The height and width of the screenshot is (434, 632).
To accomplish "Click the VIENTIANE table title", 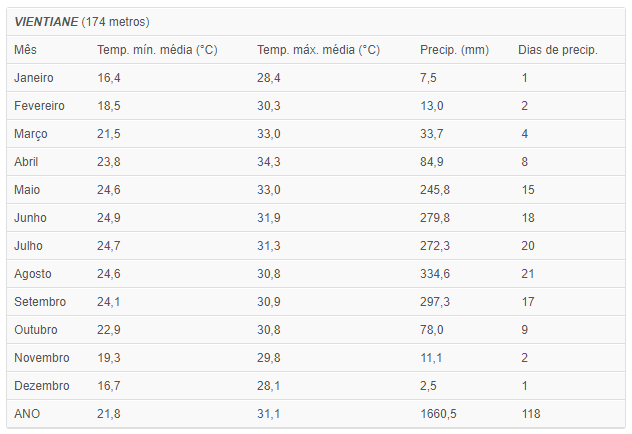I will coord(82,21).
